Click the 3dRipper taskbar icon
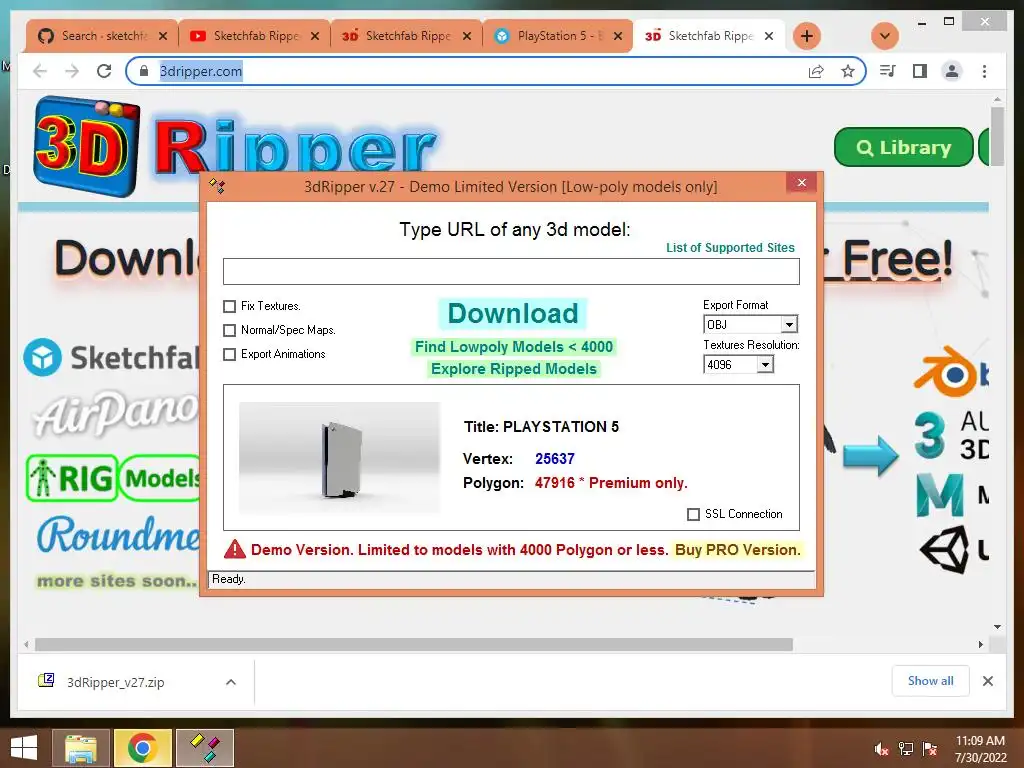This screenshot has width=1024, height=768. click(x=204, y=748)
